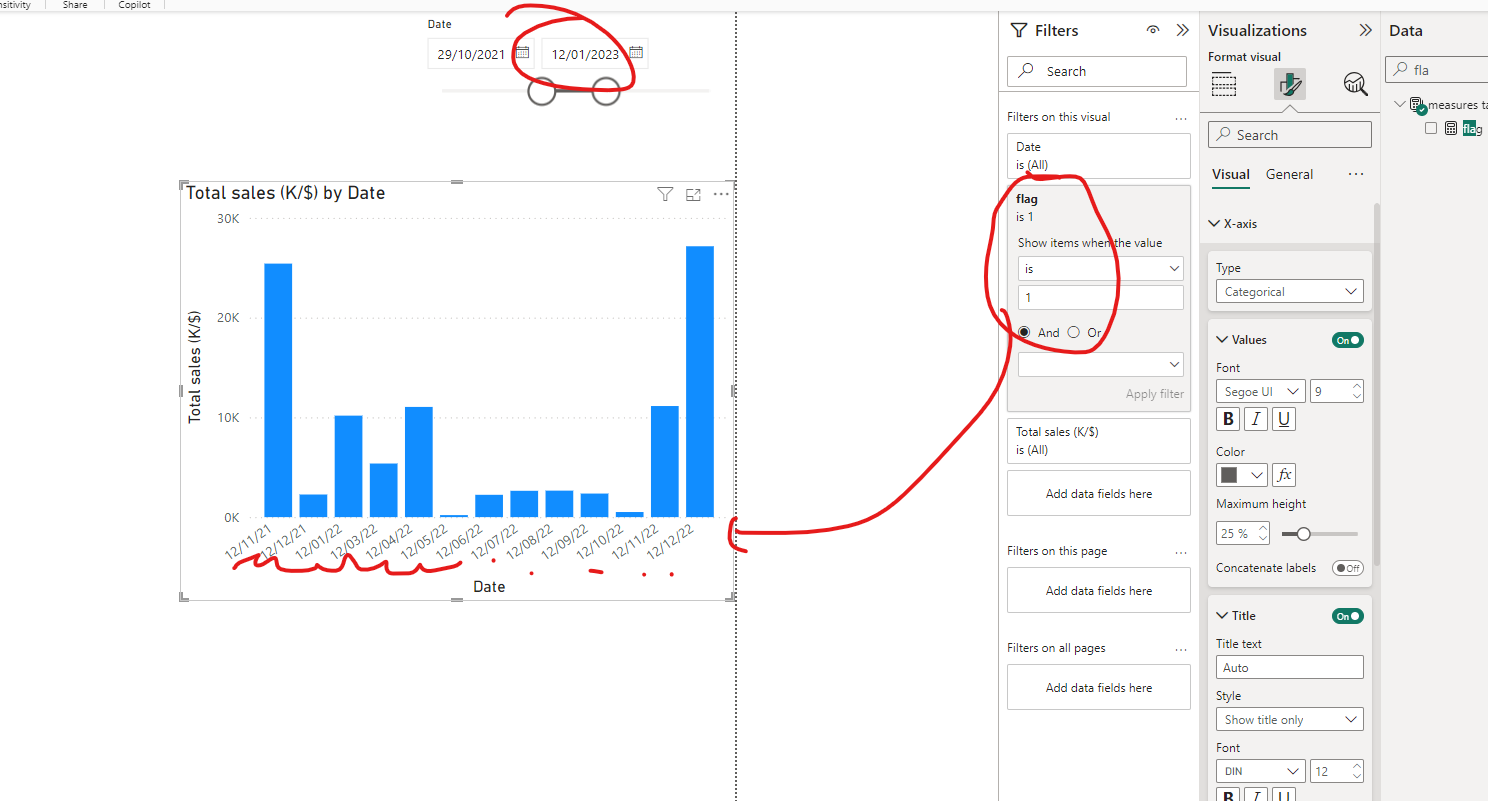Click ellipsis next to Filters on this page
The width and height of the screenshot is (1488, 801).
pos(1181,552)
